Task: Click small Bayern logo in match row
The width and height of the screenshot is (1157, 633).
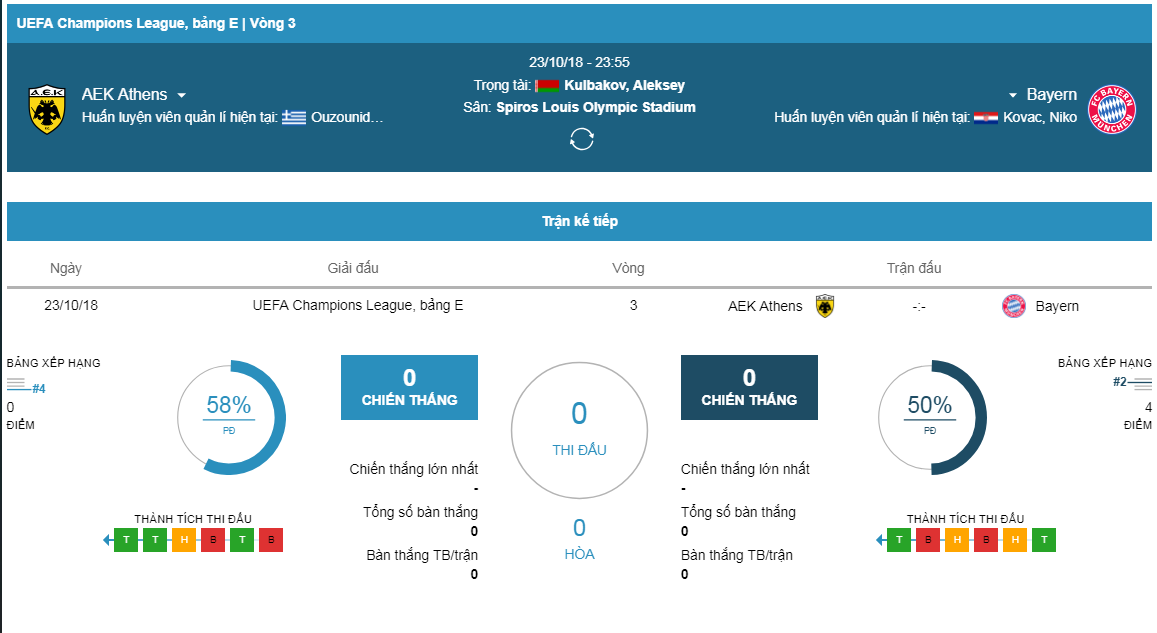Action: (1014, 305)
